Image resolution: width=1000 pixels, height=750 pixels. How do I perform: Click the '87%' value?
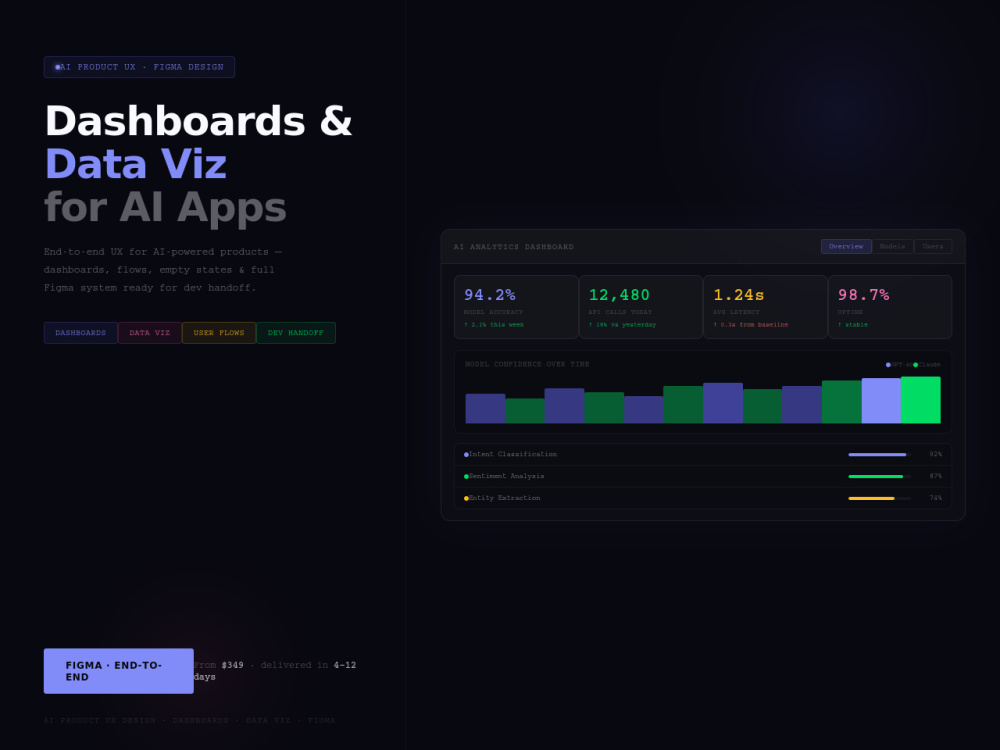coord(936,476)
